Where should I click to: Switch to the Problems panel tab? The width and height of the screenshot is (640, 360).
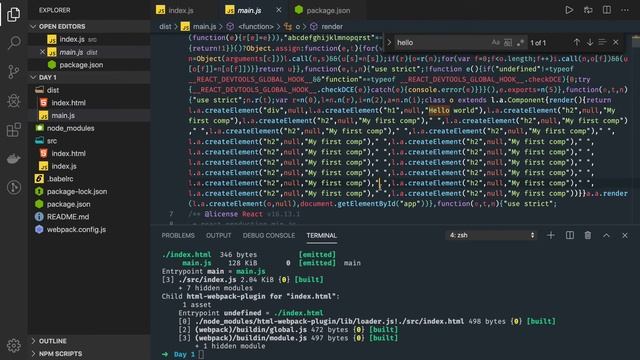coord(178,236)
